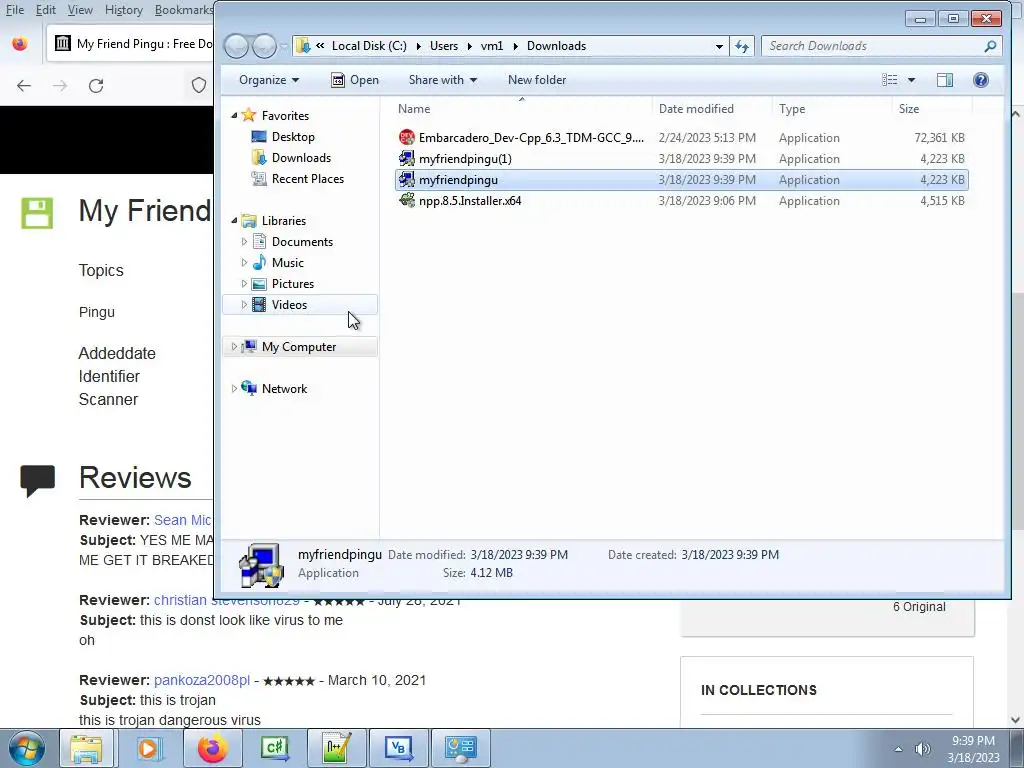Click the Explorer forward navigation arrow
This screenshot has height=768, width=1024.
(264, 46)
